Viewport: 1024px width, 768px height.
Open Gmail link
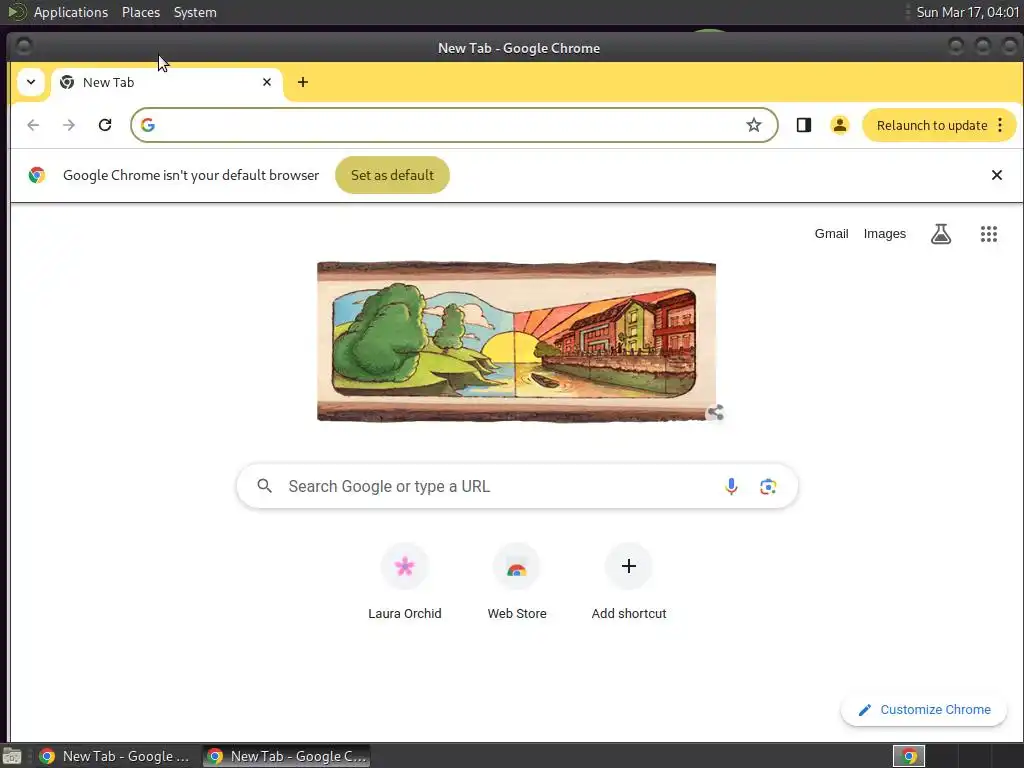pyautogui.click(x=831, y=234)
